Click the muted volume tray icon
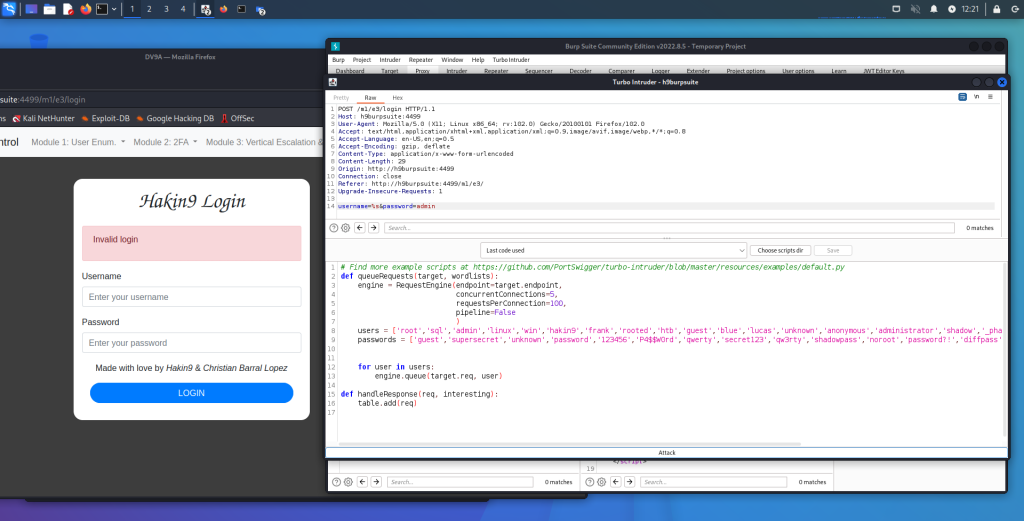This screenshot has width=1024, height=521. (915, 9)
